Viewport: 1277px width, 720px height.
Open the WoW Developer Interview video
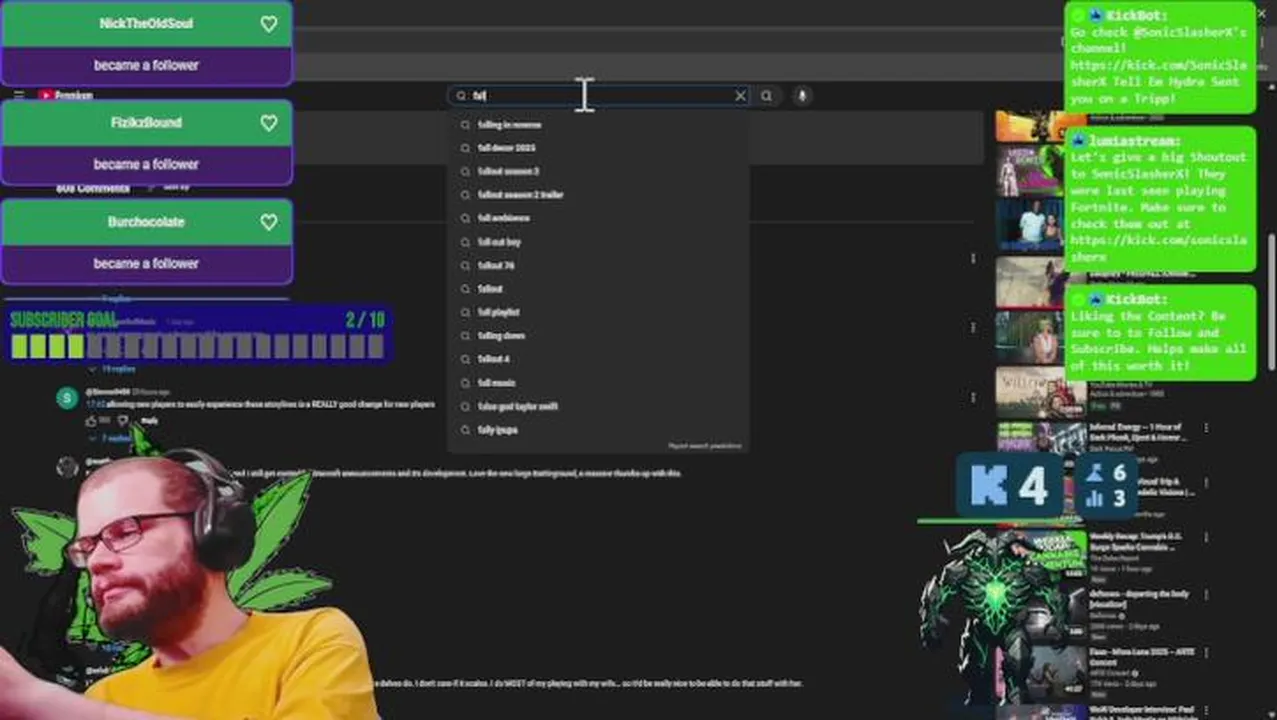point(1142,712)
